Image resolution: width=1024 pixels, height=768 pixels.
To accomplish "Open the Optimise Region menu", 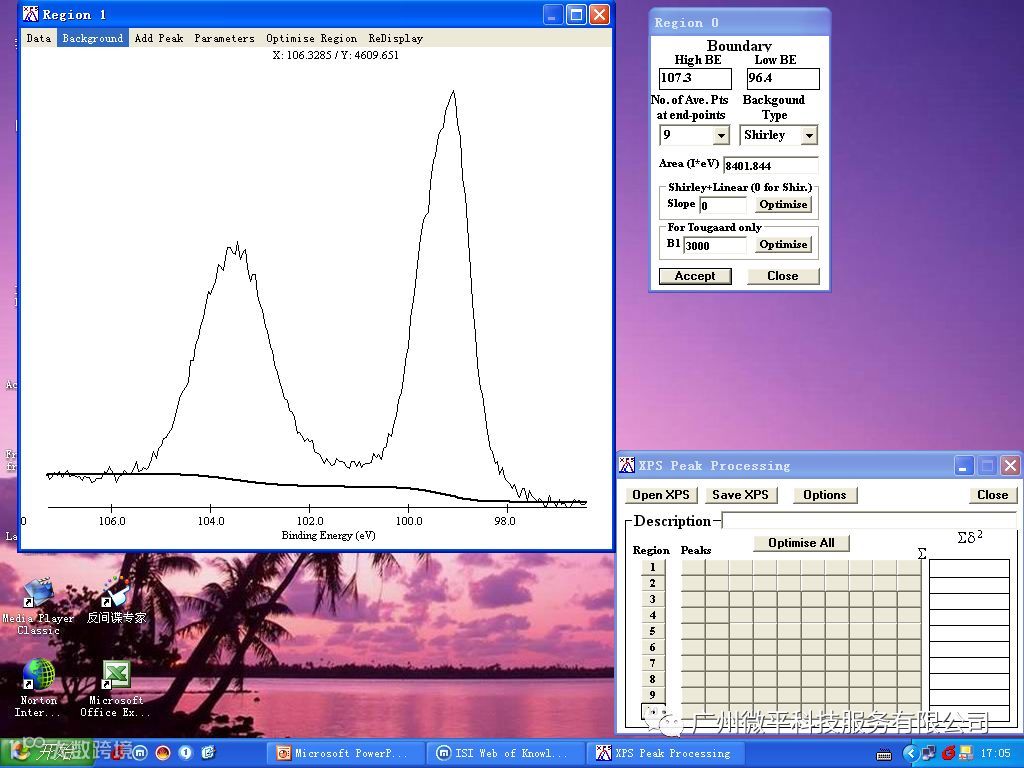I will point(312,39).
